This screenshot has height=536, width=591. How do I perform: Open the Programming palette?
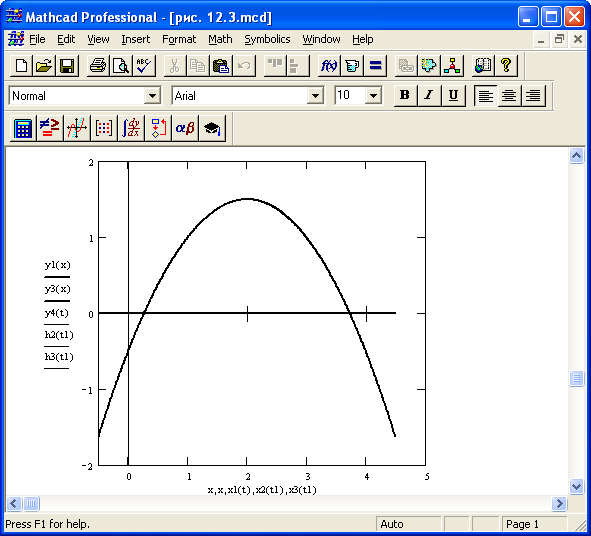158,129
